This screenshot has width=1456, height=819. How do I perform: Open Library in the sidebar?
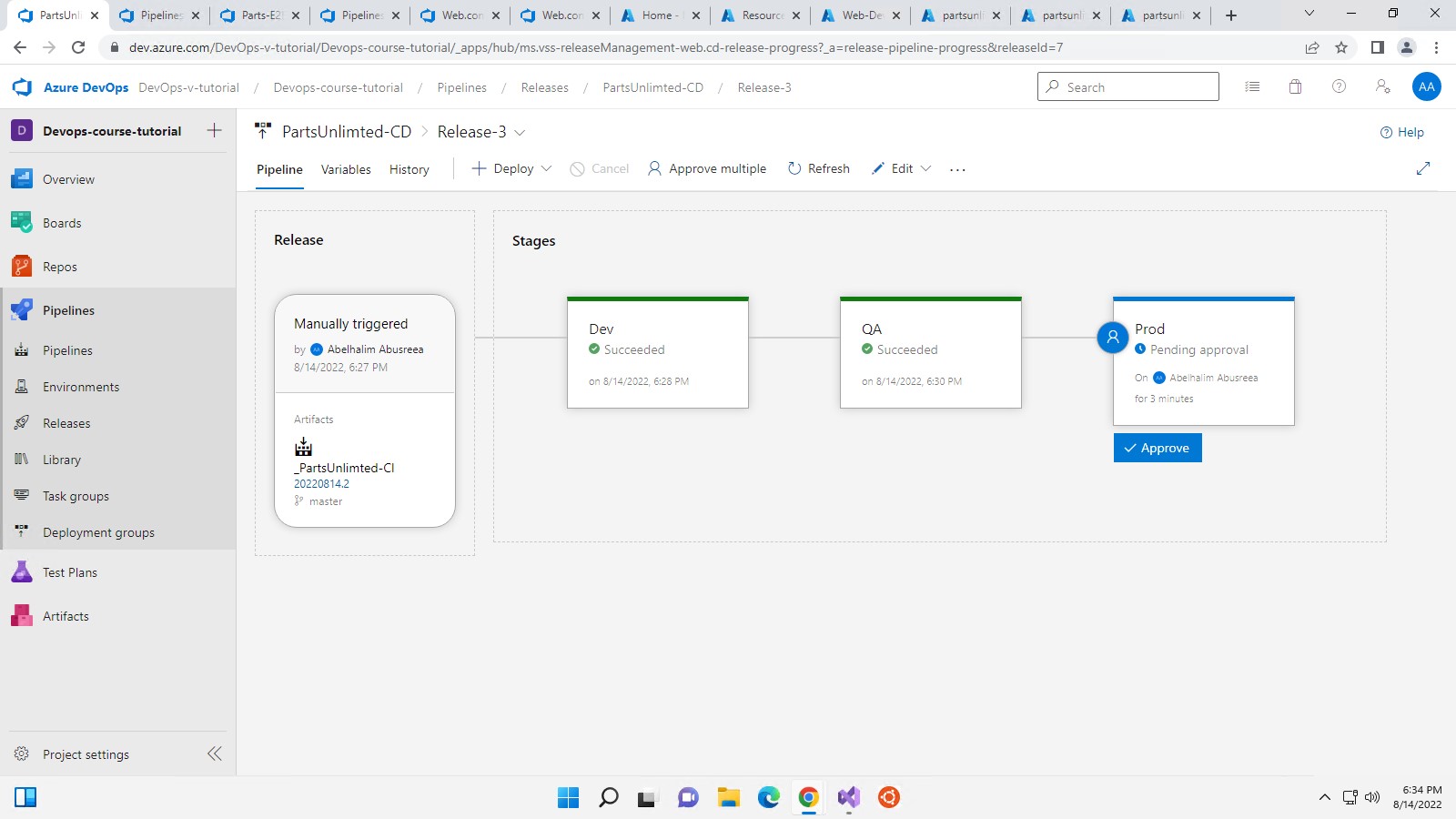(62, 460)
